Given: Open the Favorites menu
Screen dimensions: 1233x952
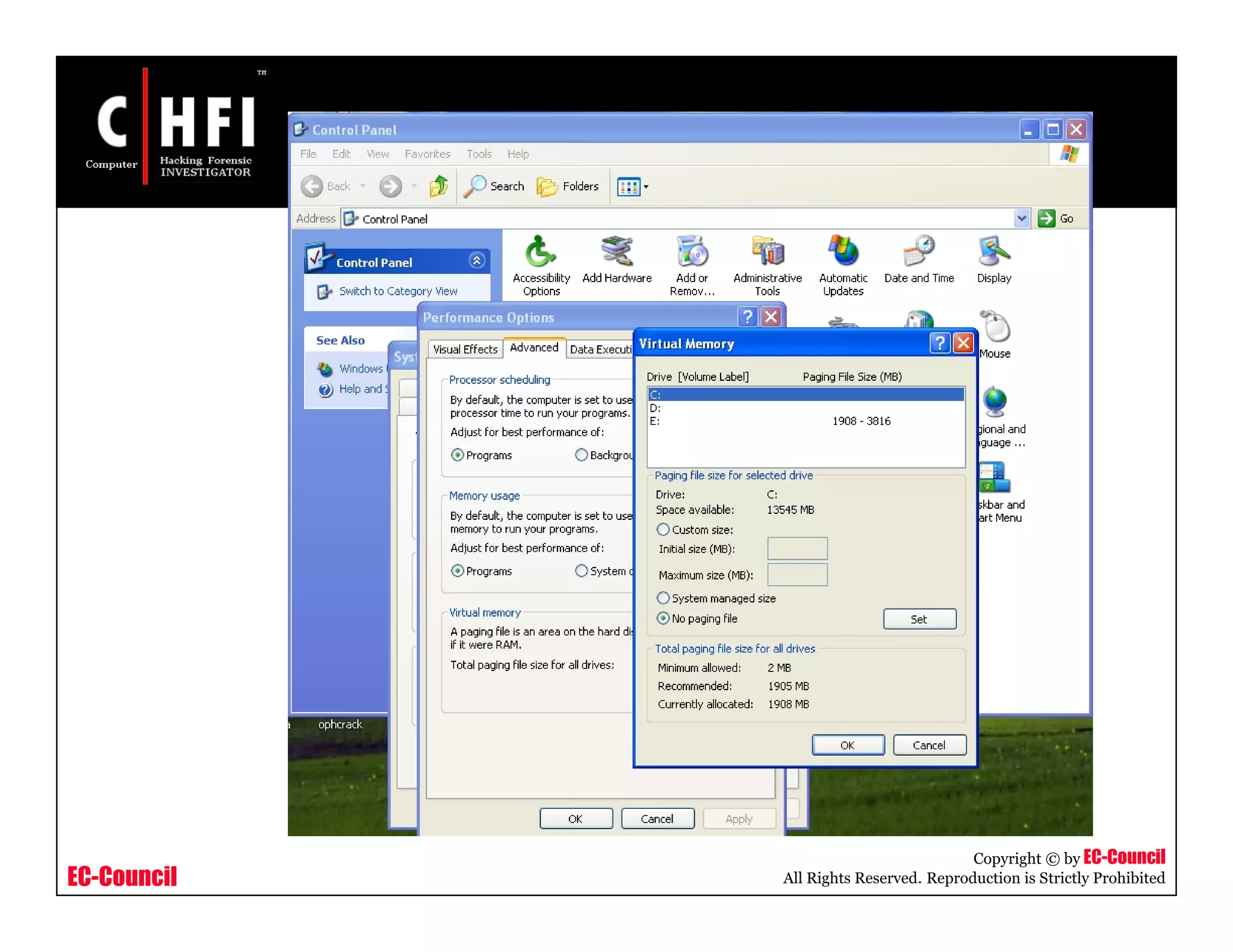Looking at the screenshot, I should pos(427,154).
